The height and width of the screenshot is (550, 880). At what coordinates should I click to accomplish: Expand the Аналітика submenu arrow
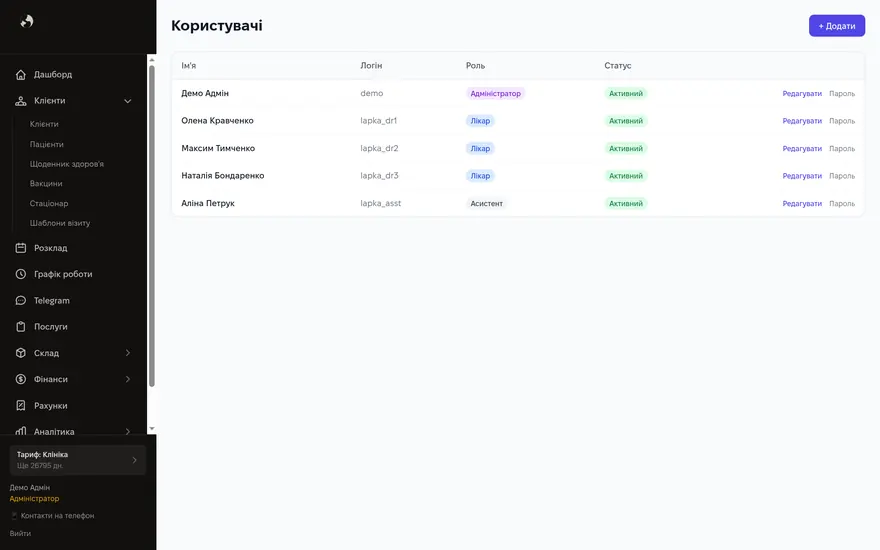tap(127, 432)
